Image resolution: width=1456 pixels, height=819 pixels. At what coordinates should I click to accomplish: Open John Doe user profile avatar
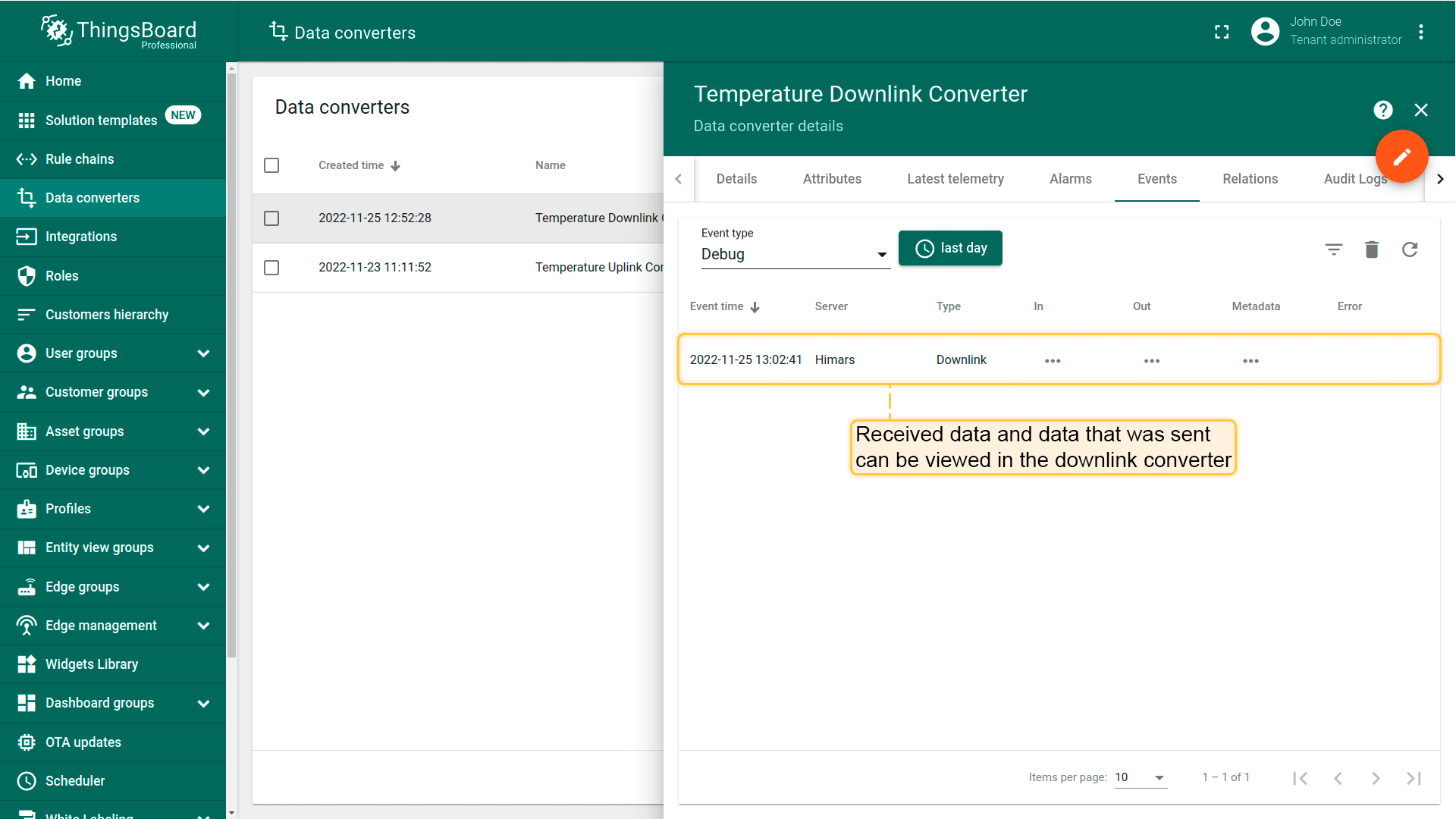[x=1265, y=31]
